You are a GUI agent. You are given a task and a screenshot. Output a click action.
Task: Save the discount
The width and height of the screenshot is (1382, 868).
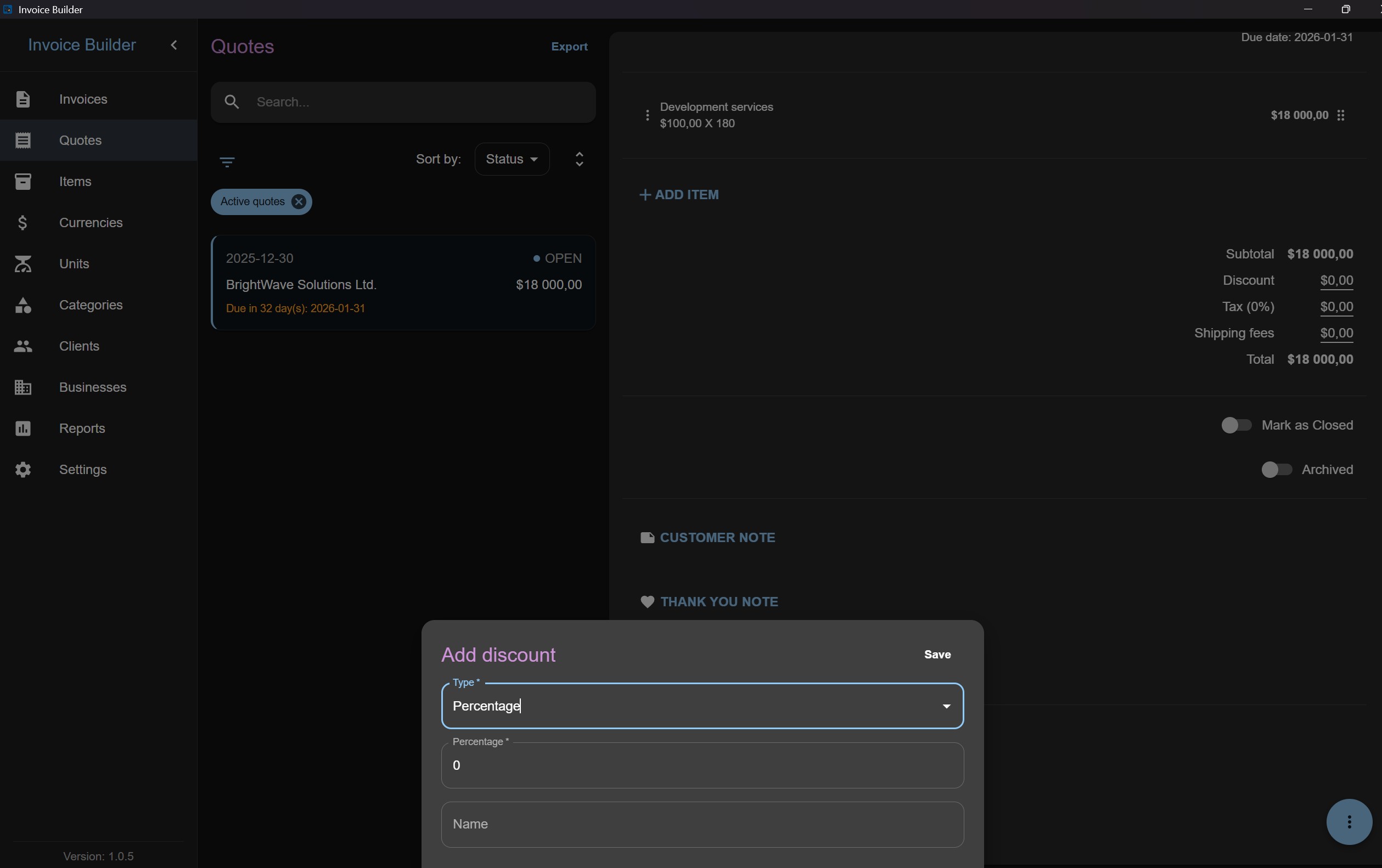[x=937, y=655]
